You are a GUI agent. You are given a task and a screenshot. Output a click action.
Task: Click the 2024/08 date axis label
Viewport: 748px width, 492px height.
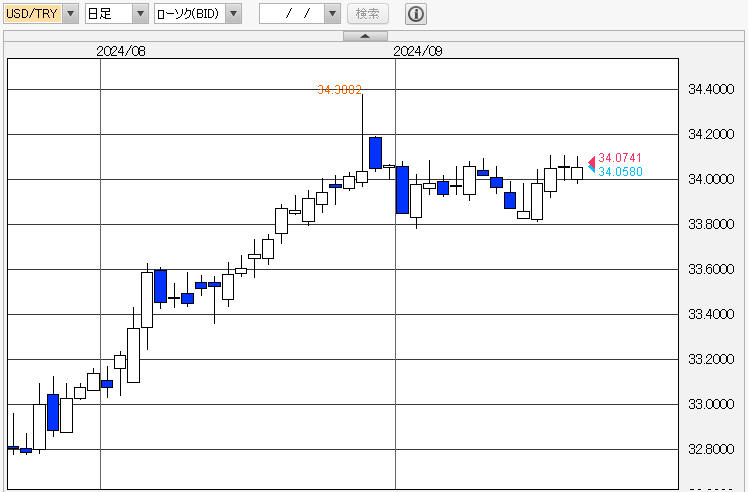pos(121,51)
